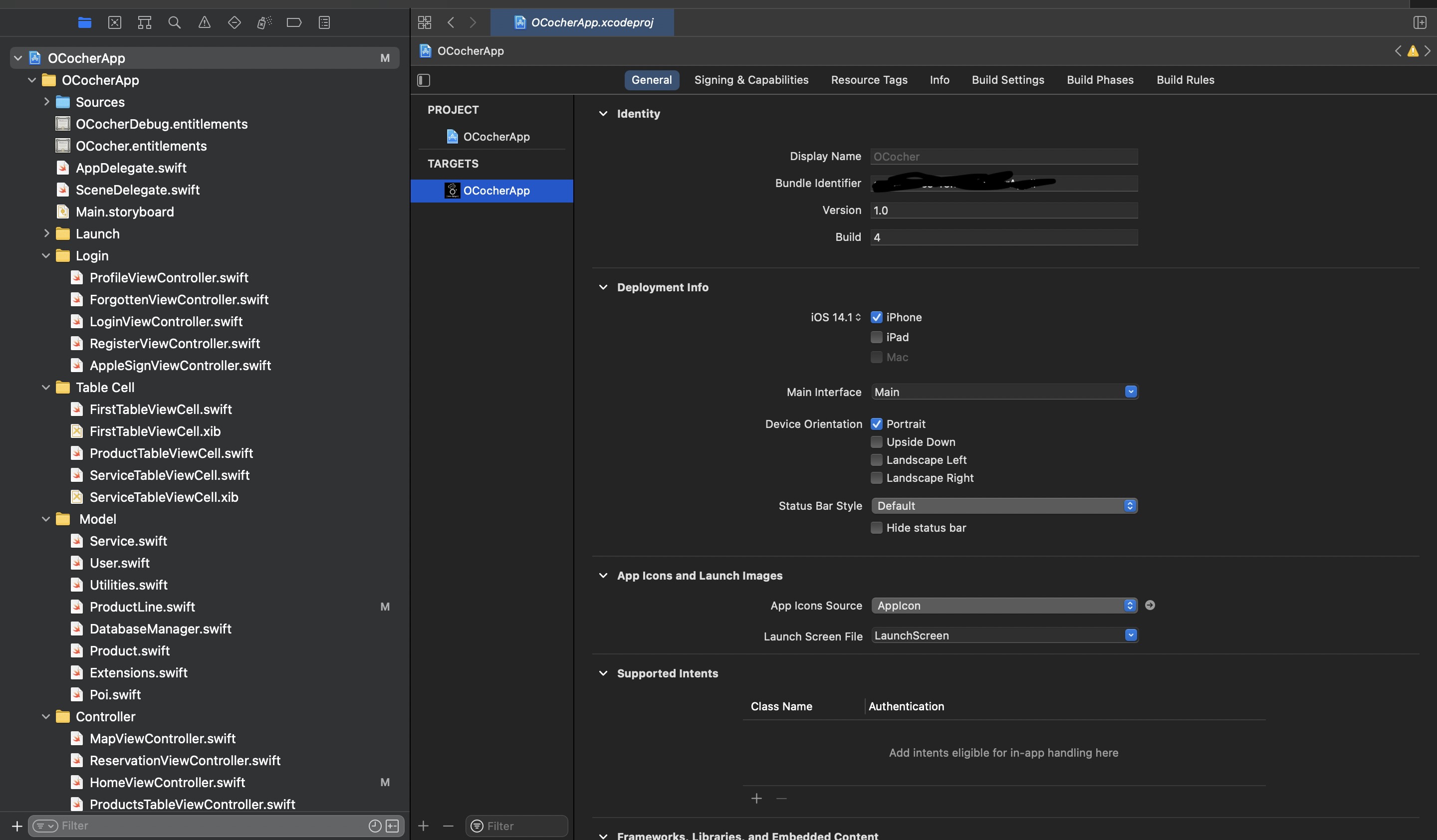Collapse the Login folder
The height and width of the screenshot is (840, 1437).
[46, 255]
